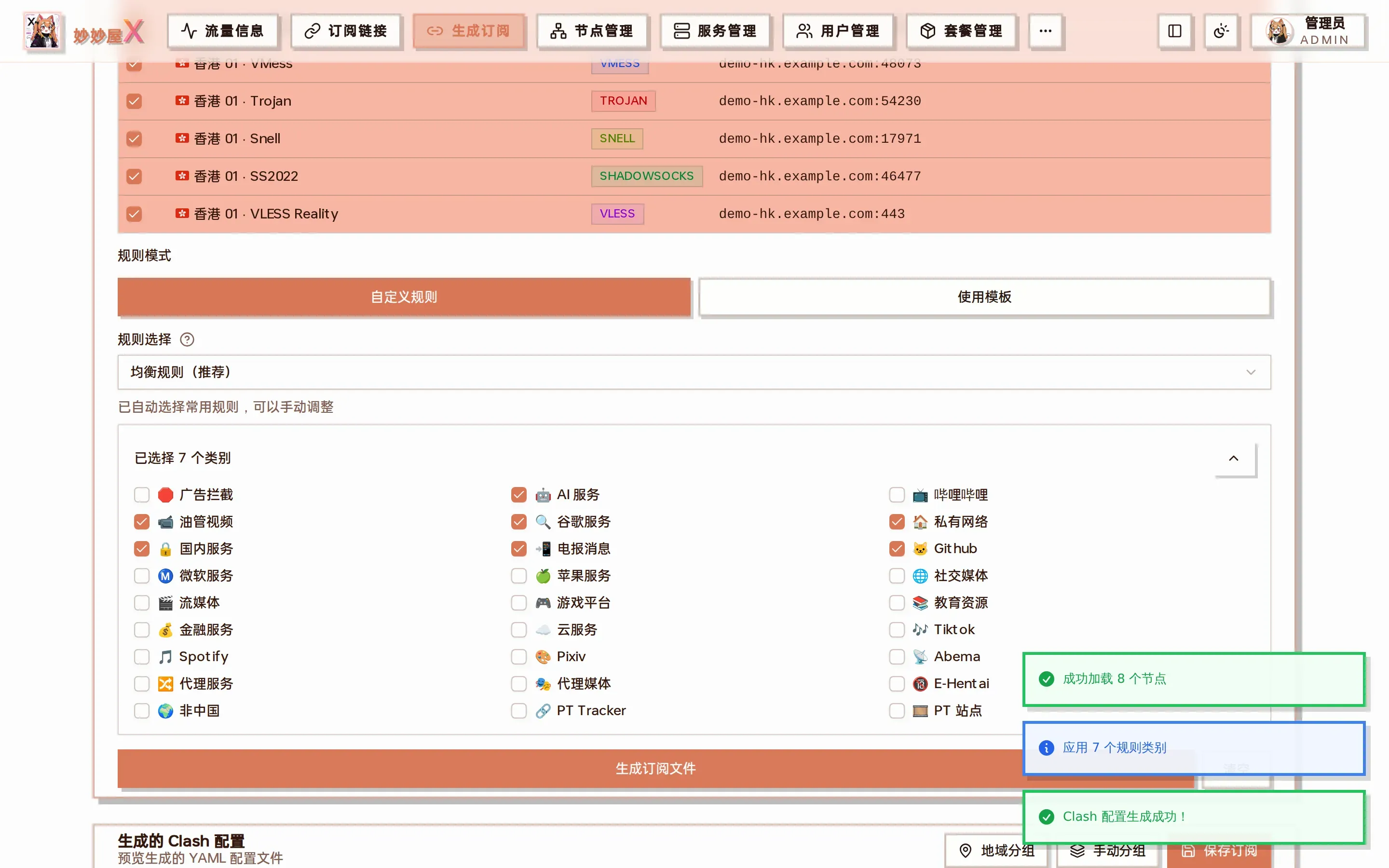Click the 苹果服务 green apple icon

point(543,575)
